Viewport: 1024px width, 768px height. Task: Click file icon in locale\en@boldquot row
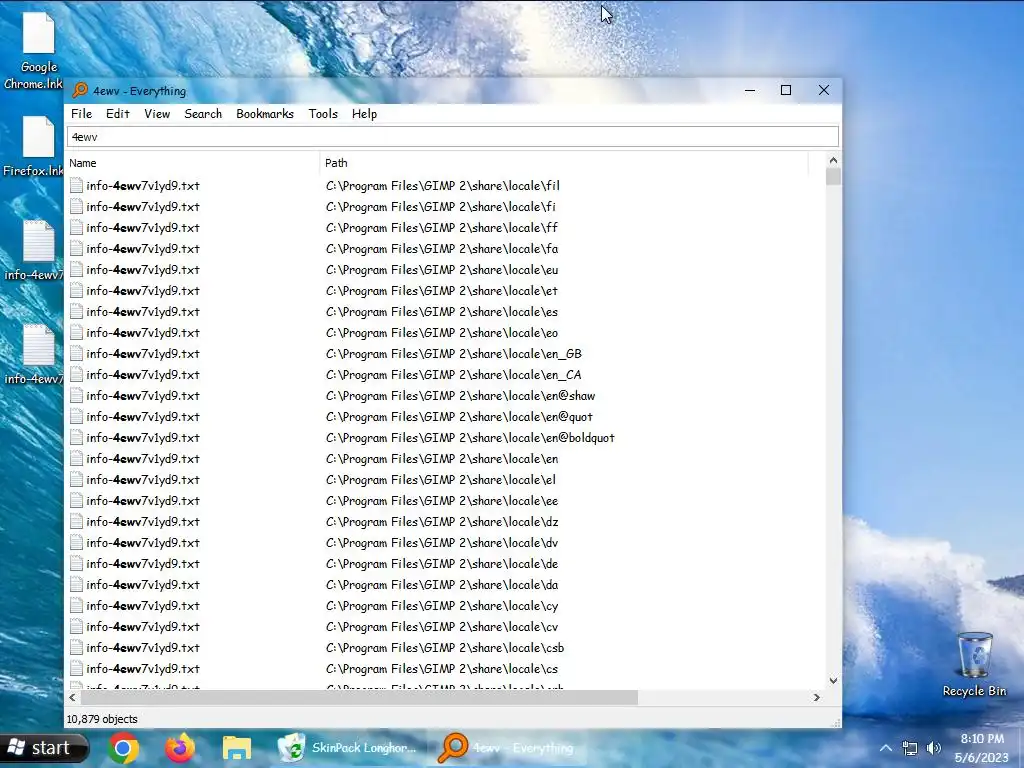[76, 438]
